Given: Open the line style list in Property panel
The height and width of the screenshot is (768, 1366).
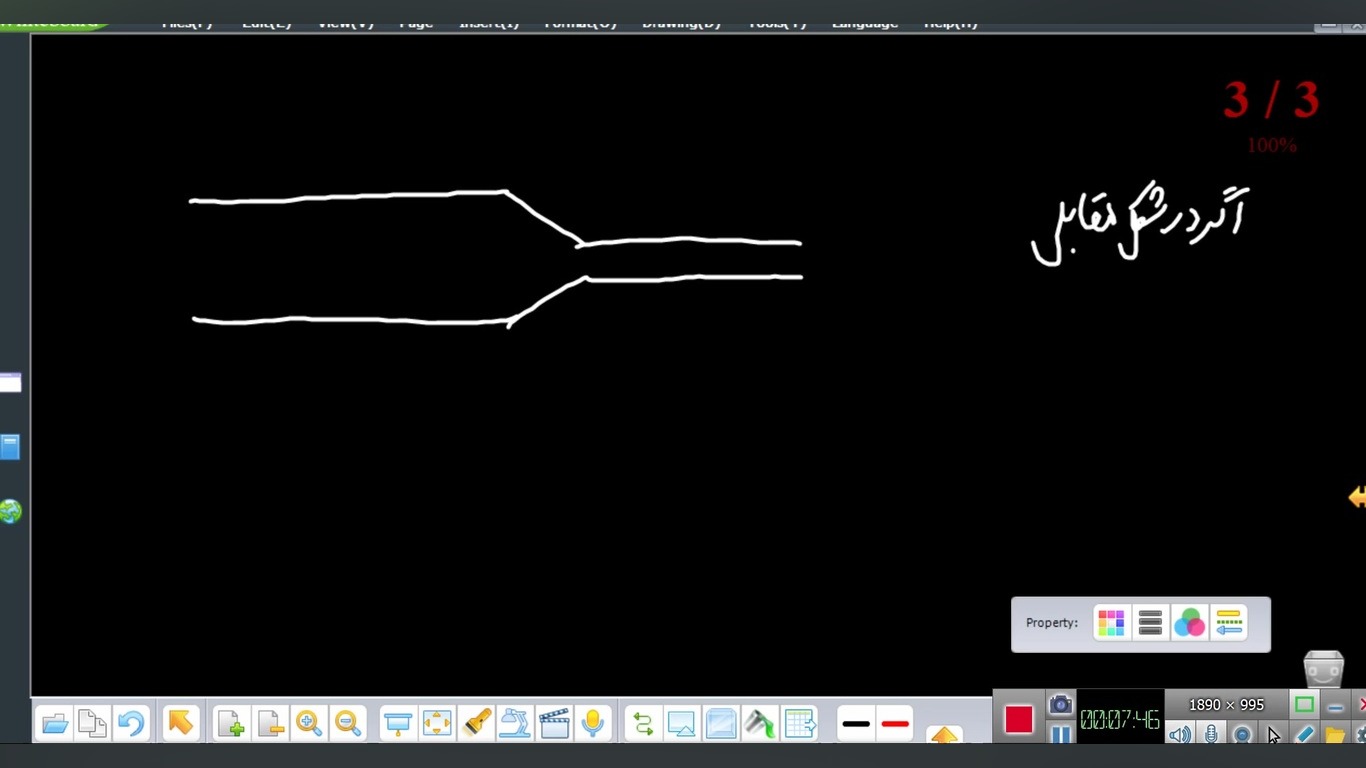Looking at the screenshot, I should point(1150,623).
